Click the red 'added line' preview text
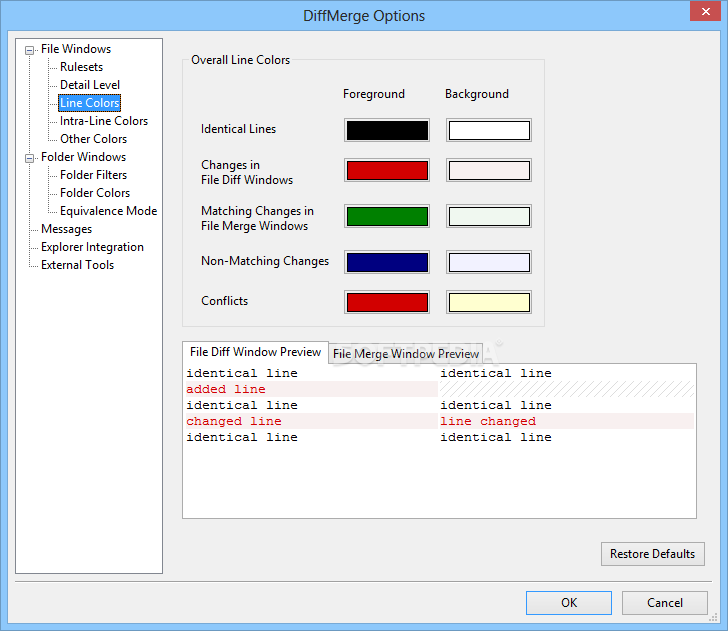Screen dimensions: 728x631 pyautogui.click(x=226, y=389)
